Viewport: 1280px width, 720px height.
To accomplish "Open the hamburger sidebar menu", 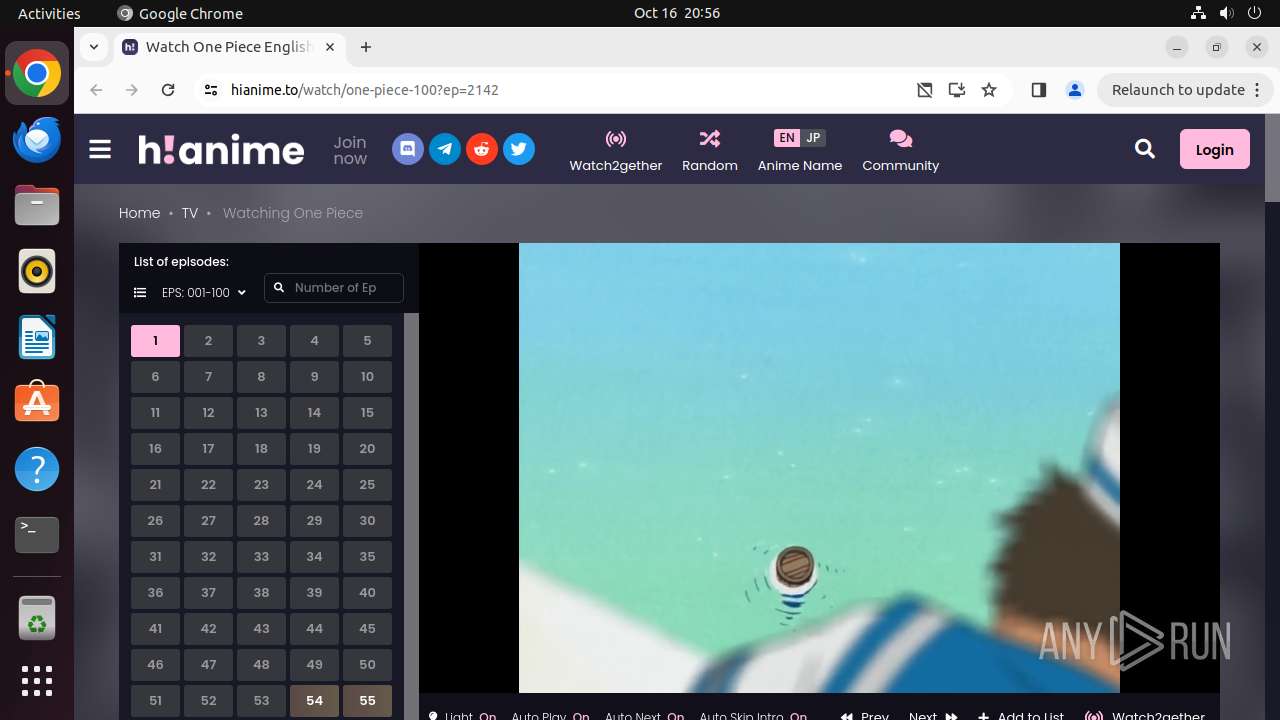I will (x=100, y=150).
